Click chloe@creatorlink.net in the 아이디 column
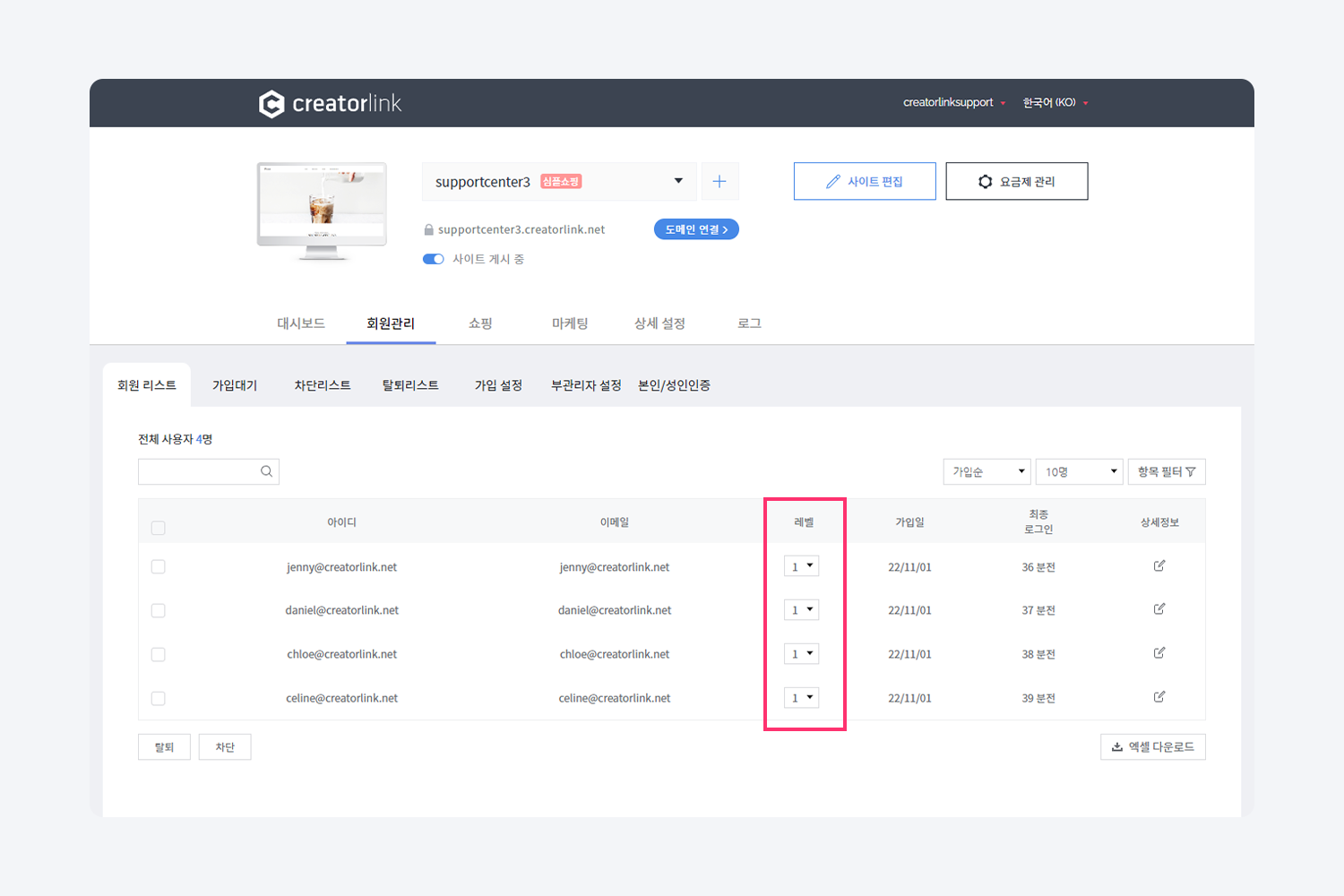Screen dimensions: 1344x896 point(341,654)
